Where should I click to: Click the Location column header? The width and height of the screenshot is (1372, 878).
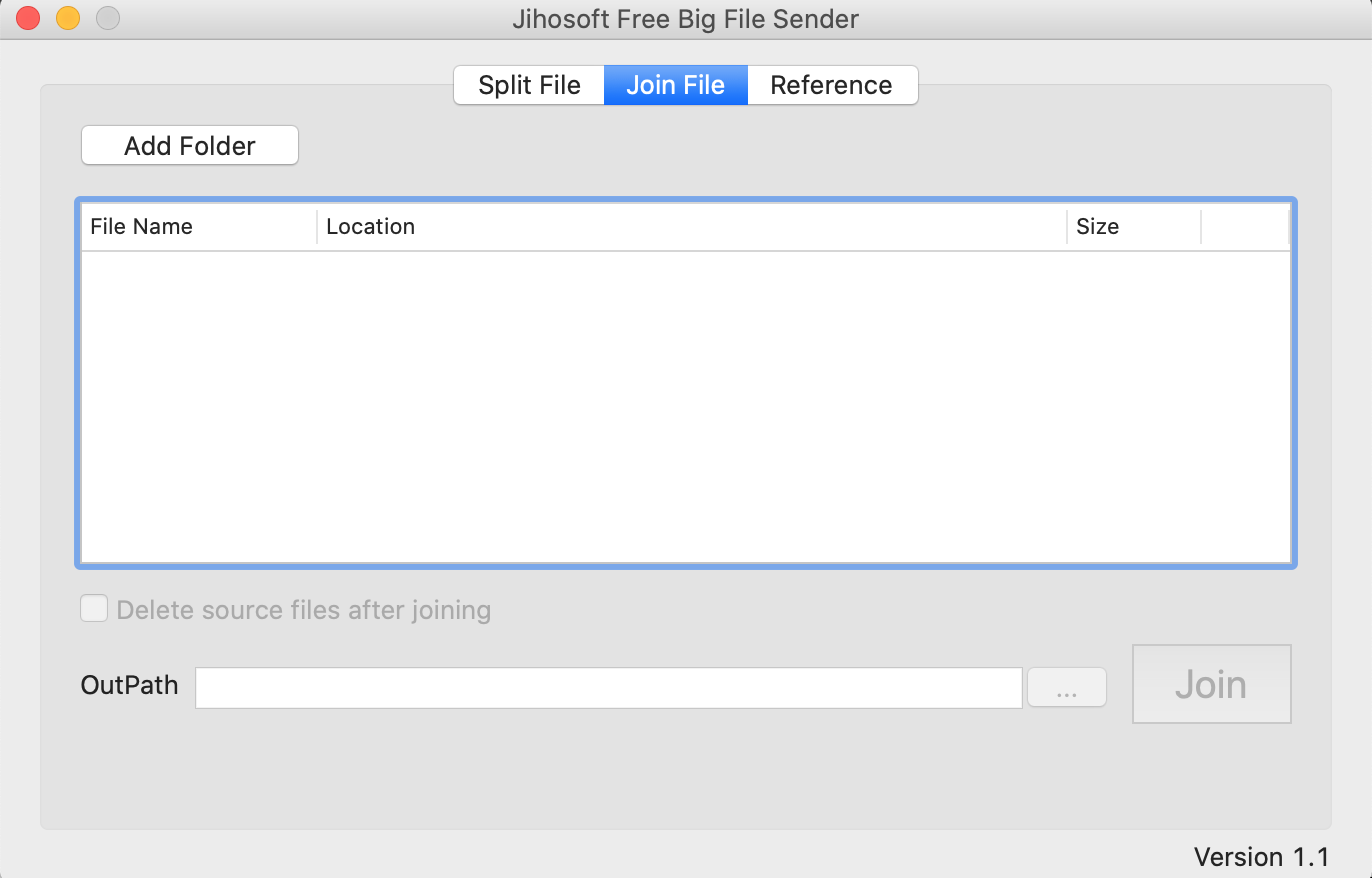coord(692,227)
